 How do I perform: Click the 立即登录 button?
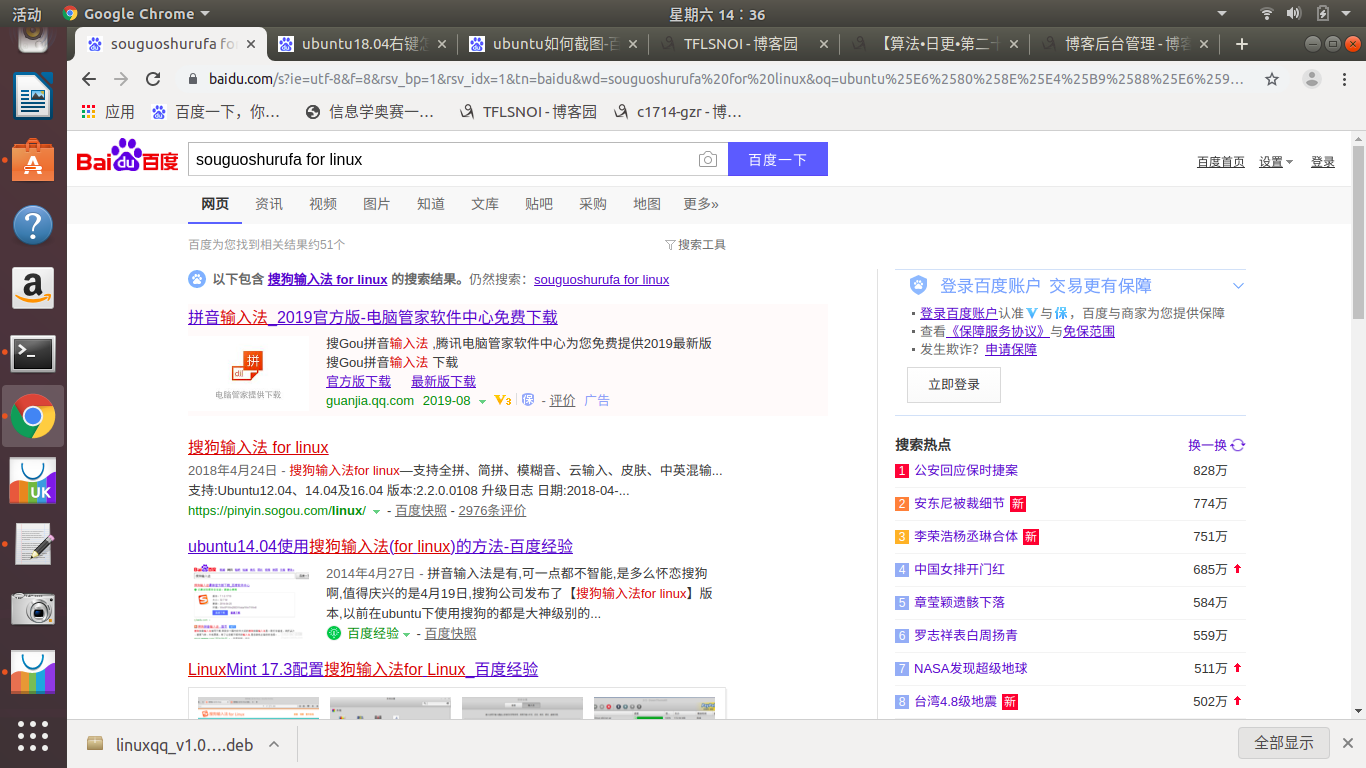[x=954, y=384]
